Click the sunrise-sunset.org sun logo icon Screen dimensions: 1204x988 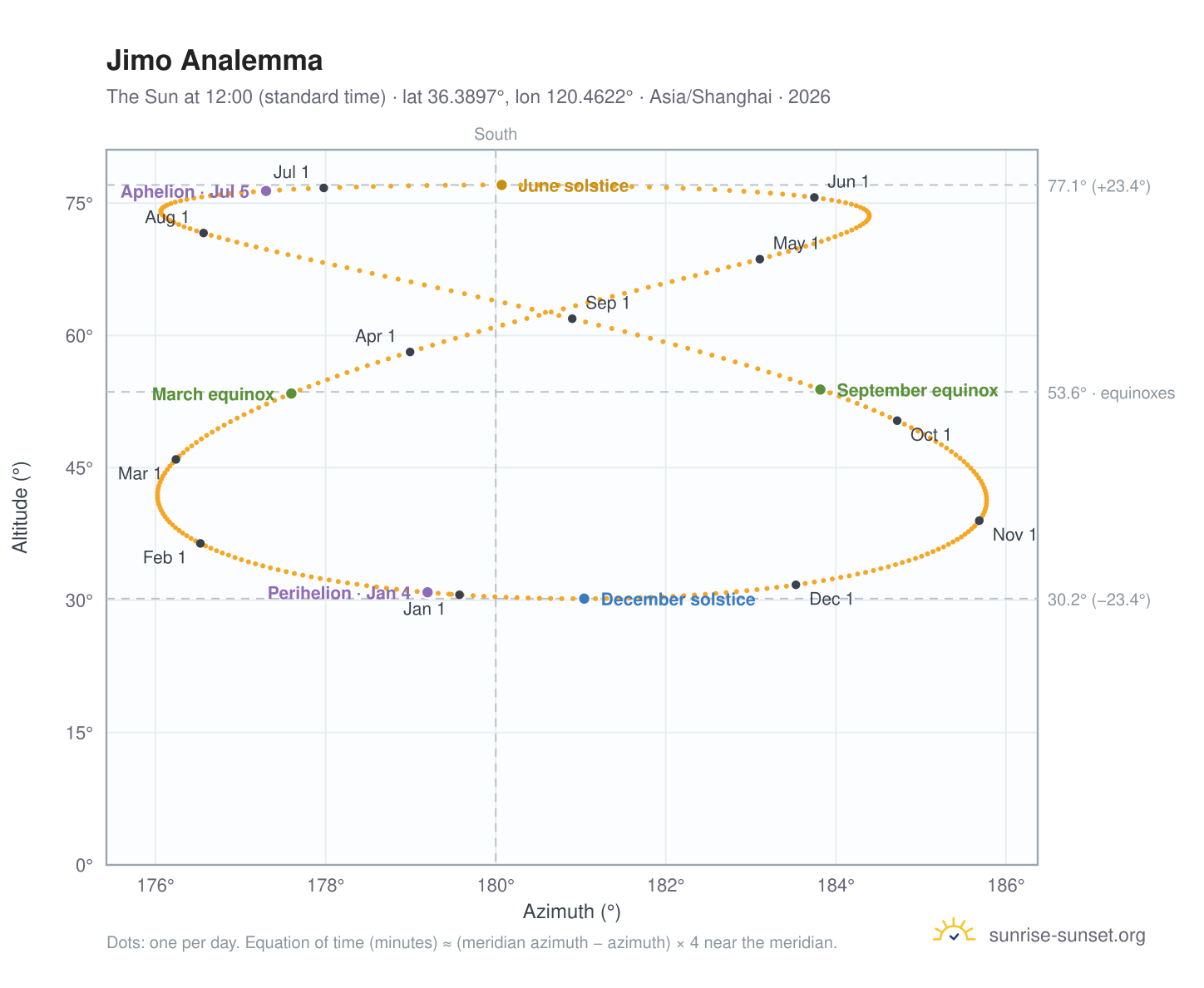954,931
